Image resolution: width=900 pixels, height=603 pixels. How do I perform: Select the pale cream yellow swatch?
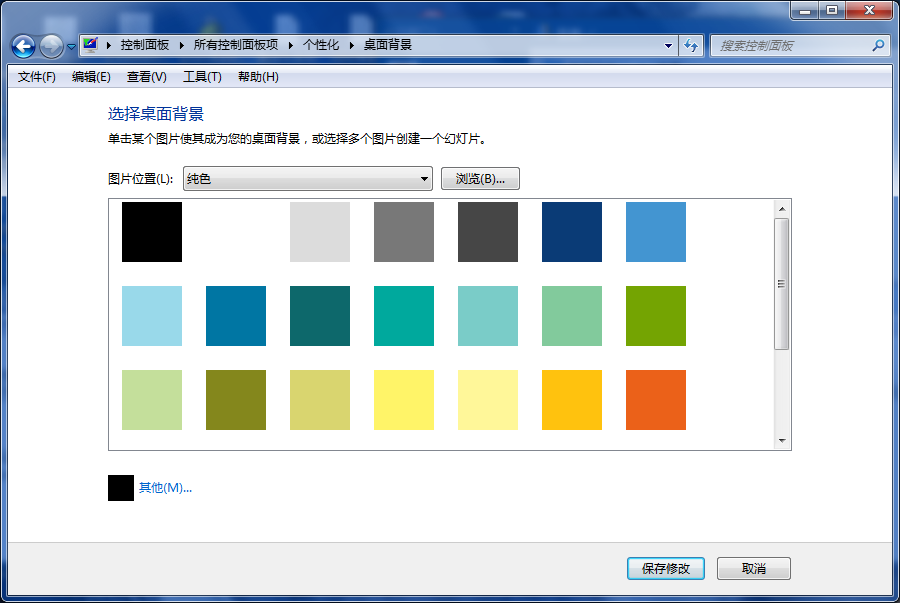(x=488, y=400)
